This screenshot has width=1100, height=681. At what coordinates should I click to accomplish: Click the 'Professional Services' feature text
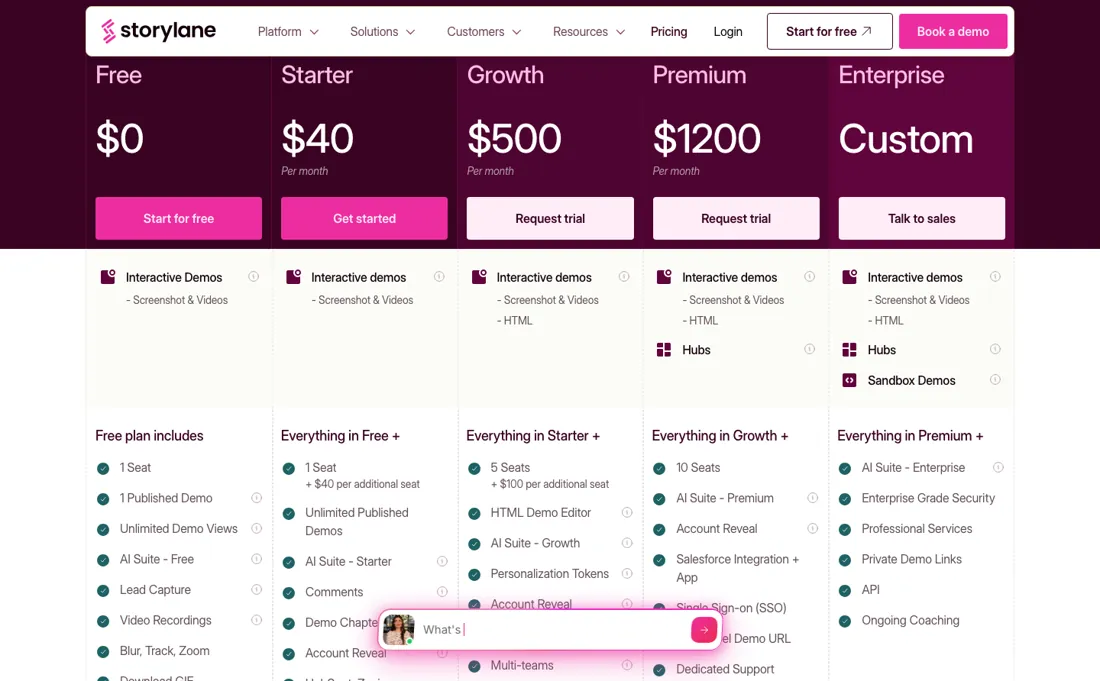coord(917,529)
